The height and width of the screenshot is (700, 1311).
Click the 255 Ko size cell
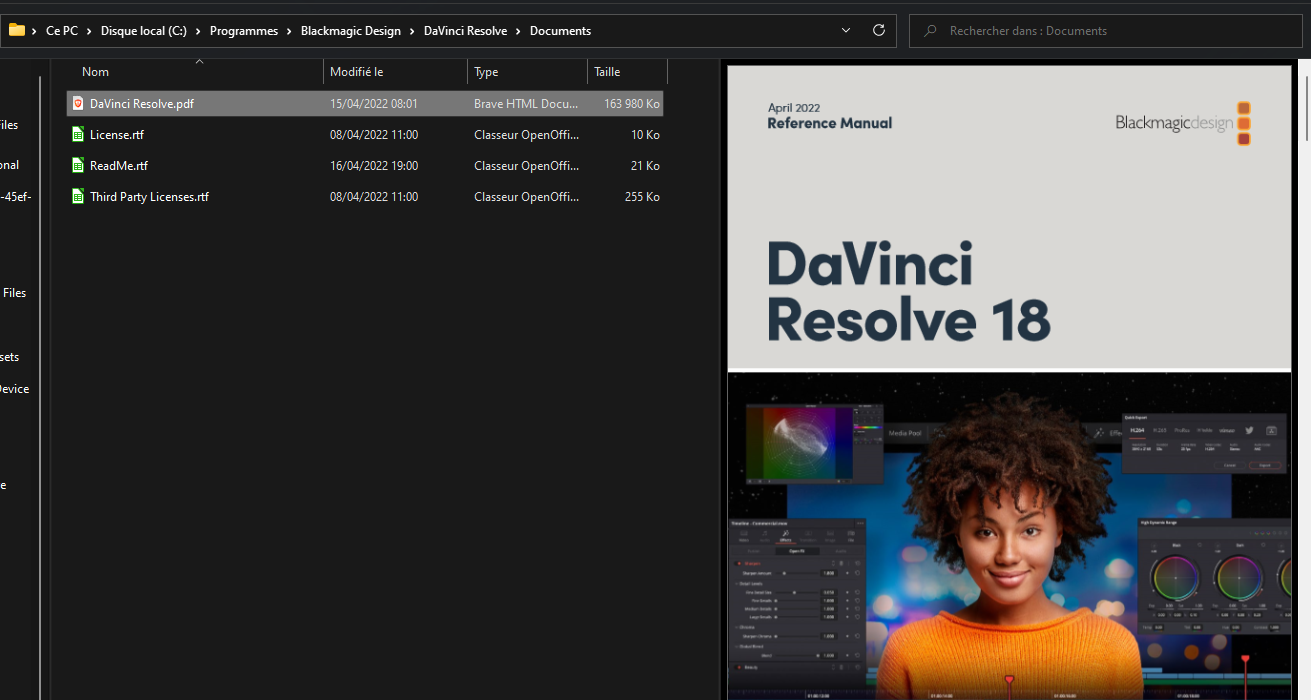pyautogui.click(x=642, y=197)
